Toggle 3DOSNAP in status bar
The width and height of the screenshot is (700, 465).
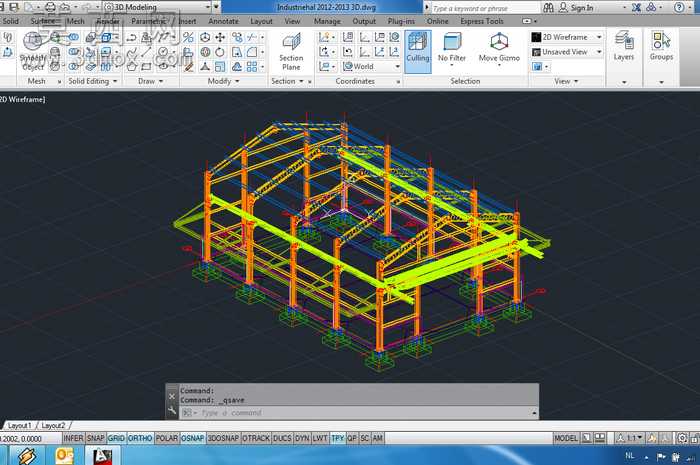tap(223, 438)
